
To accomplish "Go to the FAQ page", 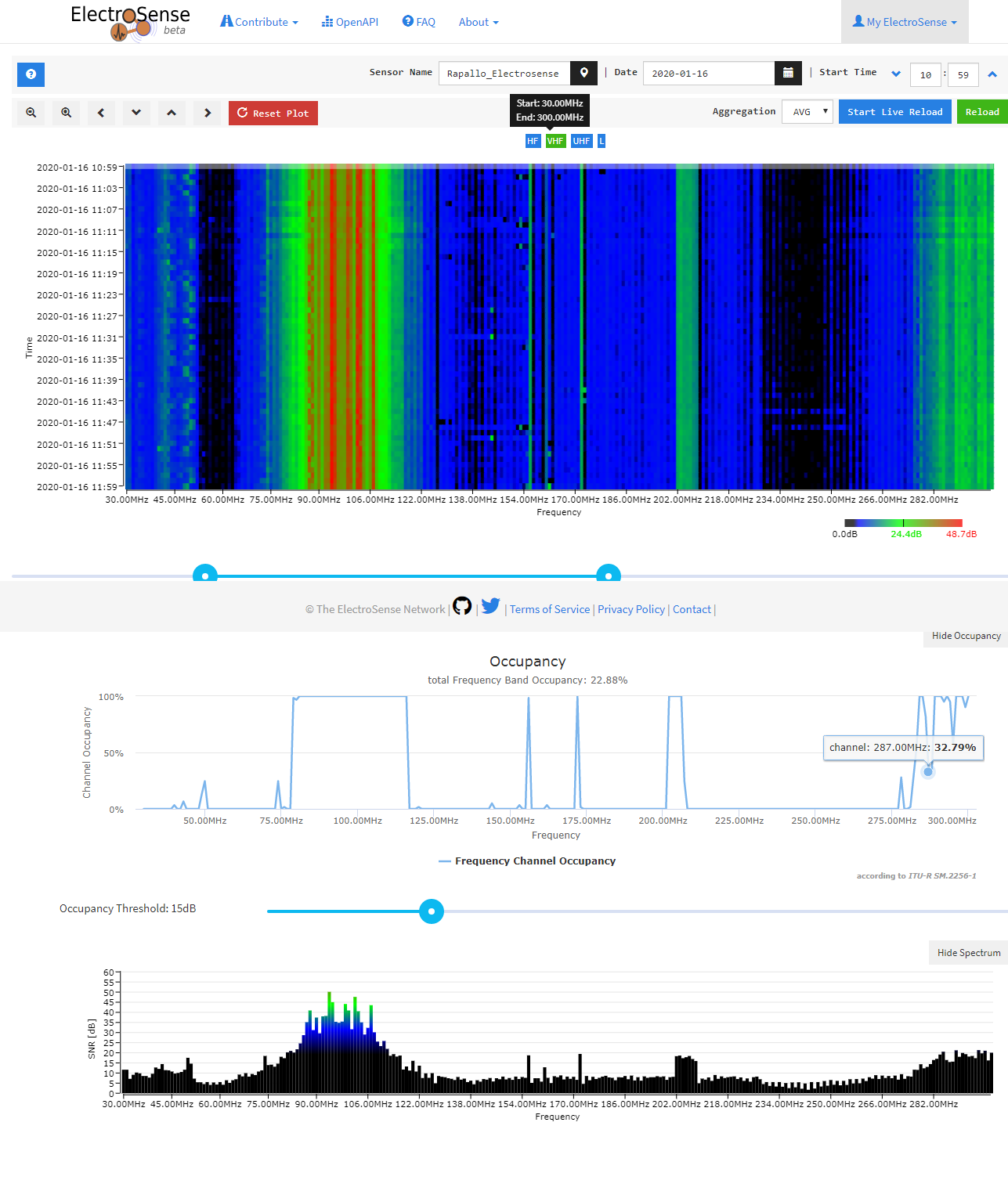I will pyautogui.click(x=419, y=22).
